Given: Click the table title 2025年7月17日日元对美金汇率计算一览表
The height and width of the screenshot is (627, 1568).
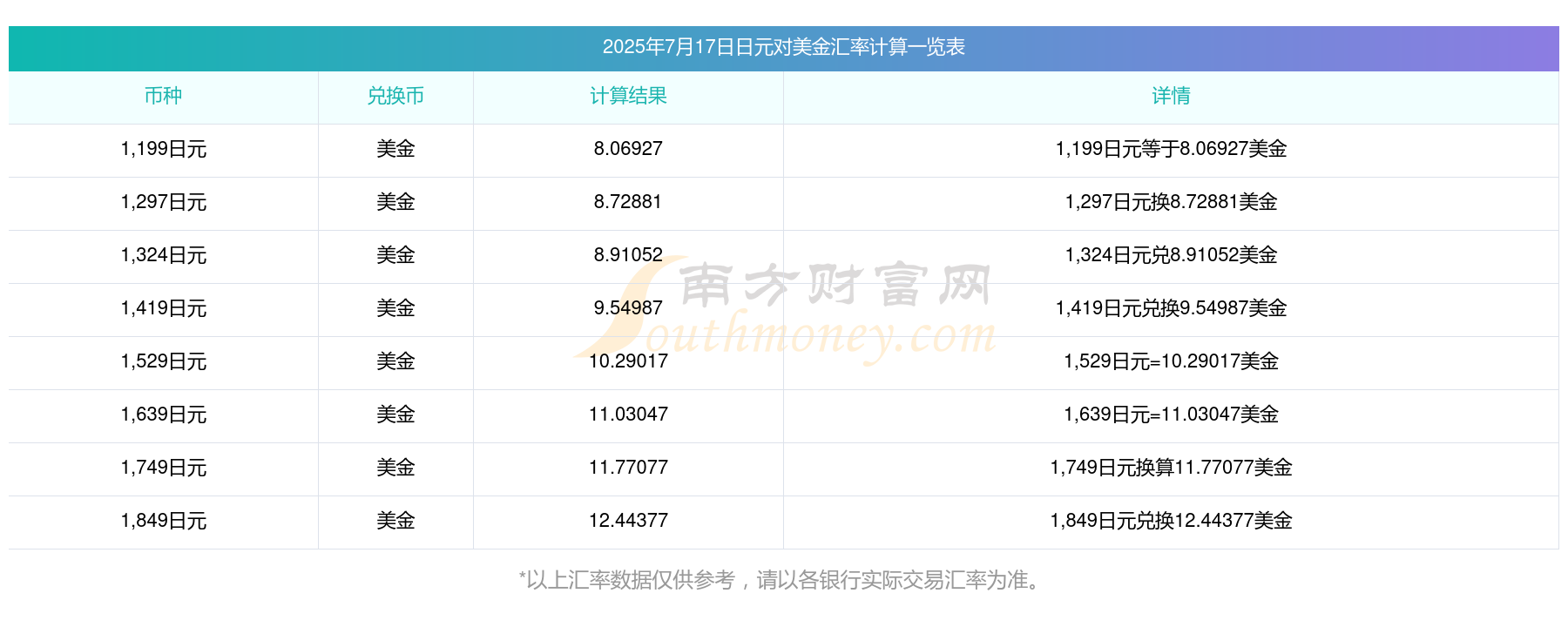Looking at the screenshot, I should (783, 47).
